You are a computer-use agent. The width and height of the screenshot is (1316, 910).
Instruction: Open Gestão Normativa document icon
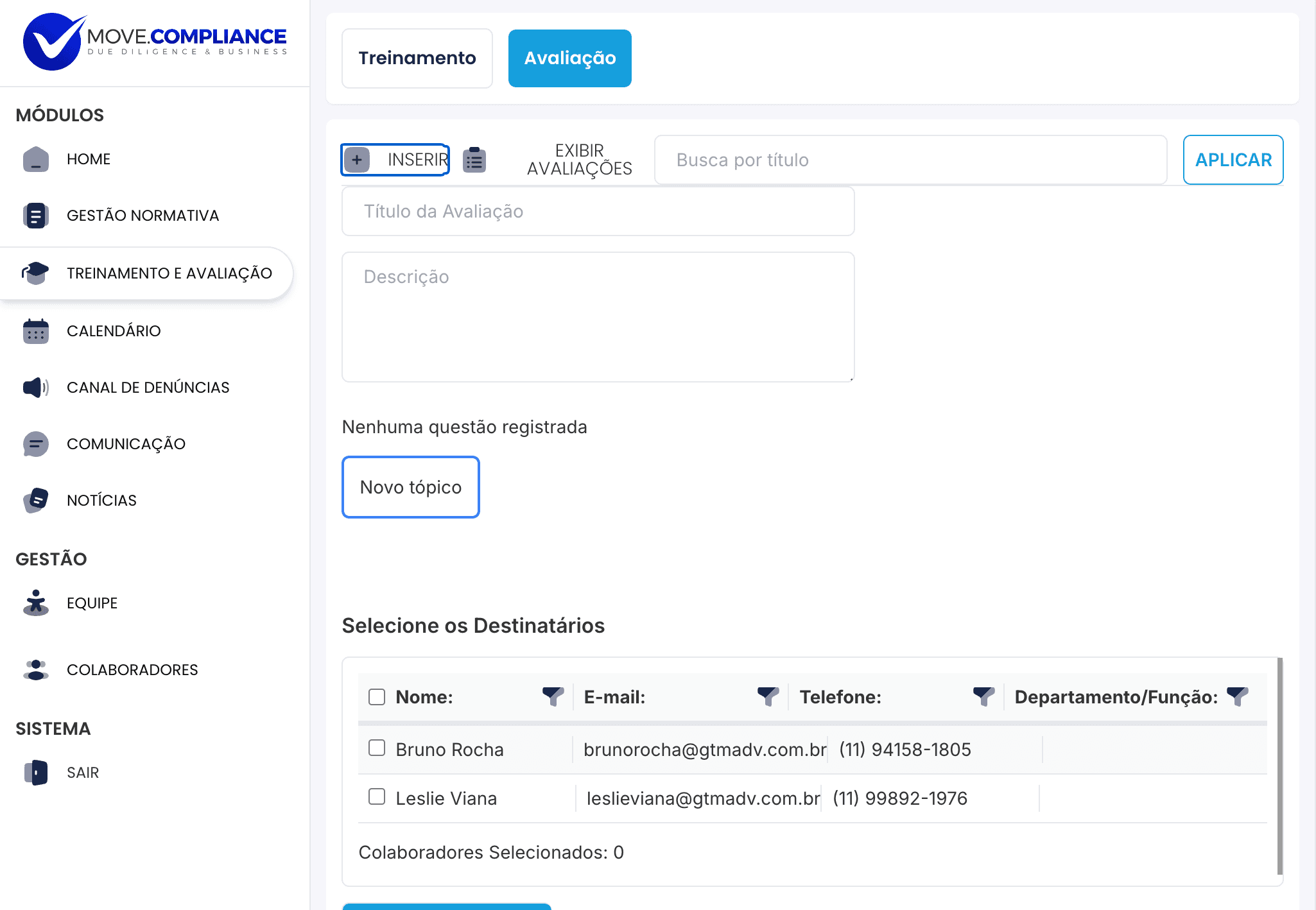click(36, 216)
